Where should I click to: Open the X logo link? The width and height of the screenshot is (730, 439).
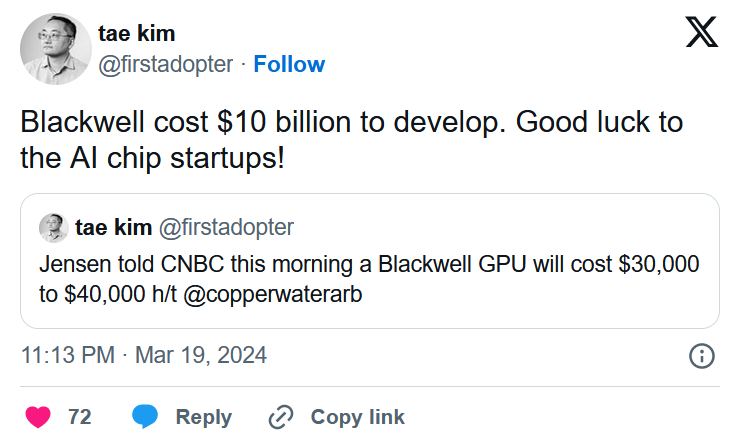pos(701,32)
